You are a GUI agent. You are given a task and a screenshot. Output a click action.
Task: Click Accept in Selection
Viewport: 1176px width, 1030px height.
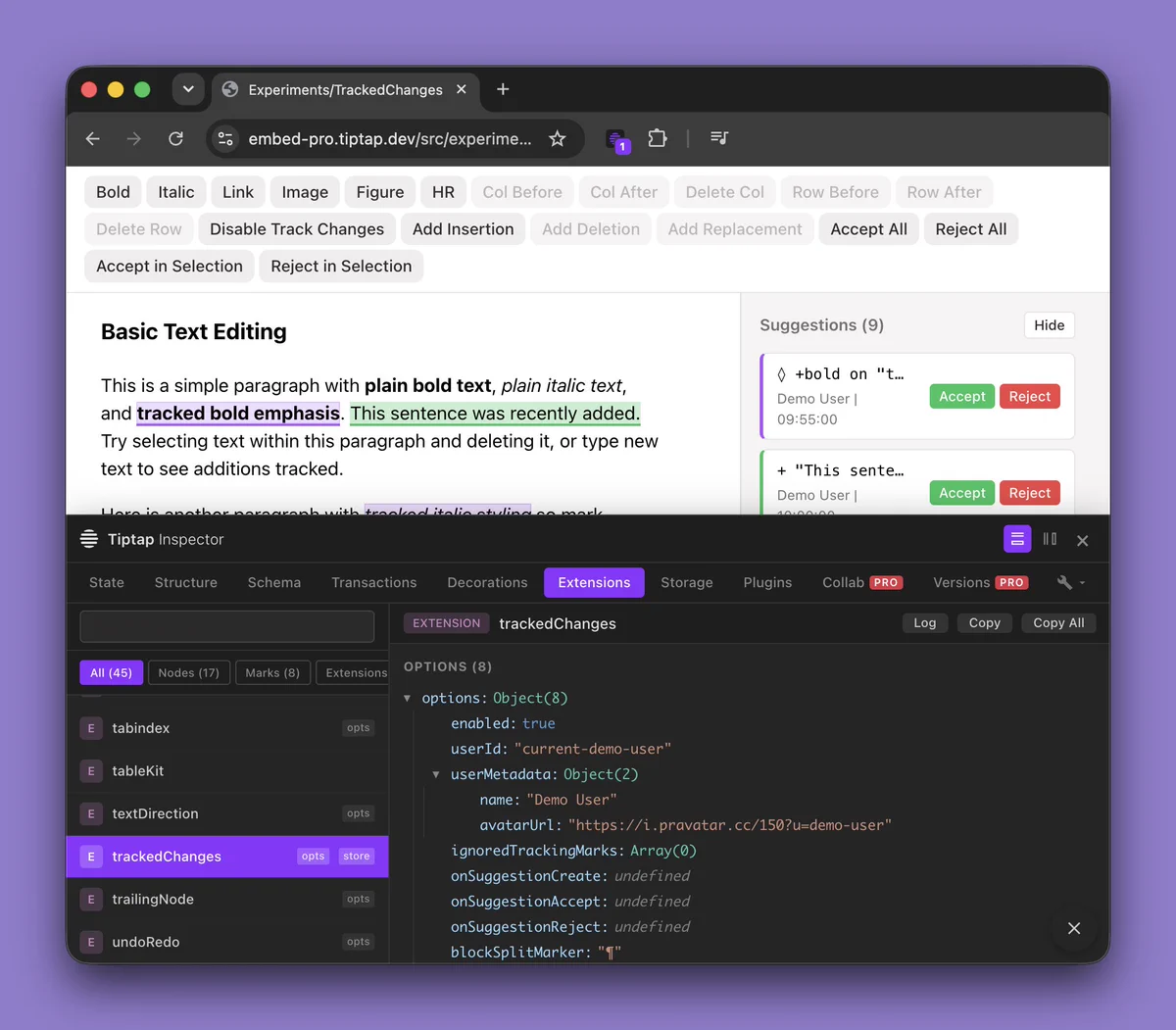170,267
